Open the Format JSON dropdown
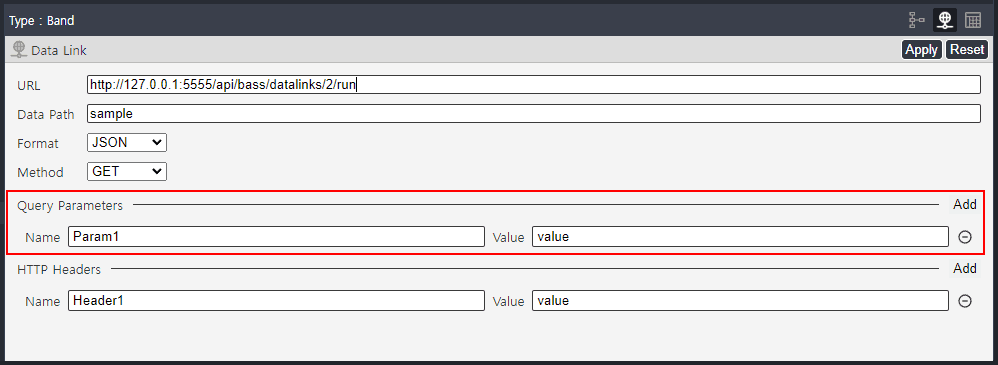 [127, 143]
